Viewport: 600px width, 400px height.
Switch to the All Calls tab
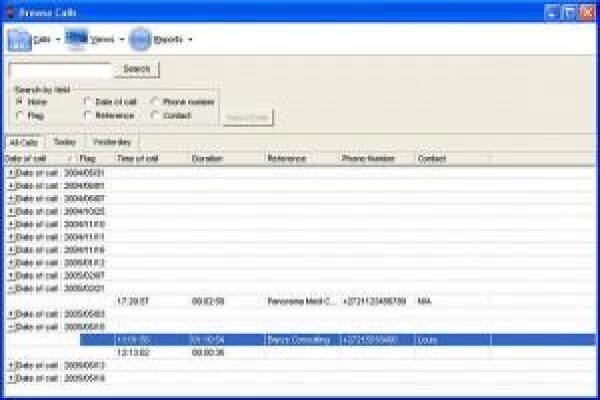click(24, 142)
